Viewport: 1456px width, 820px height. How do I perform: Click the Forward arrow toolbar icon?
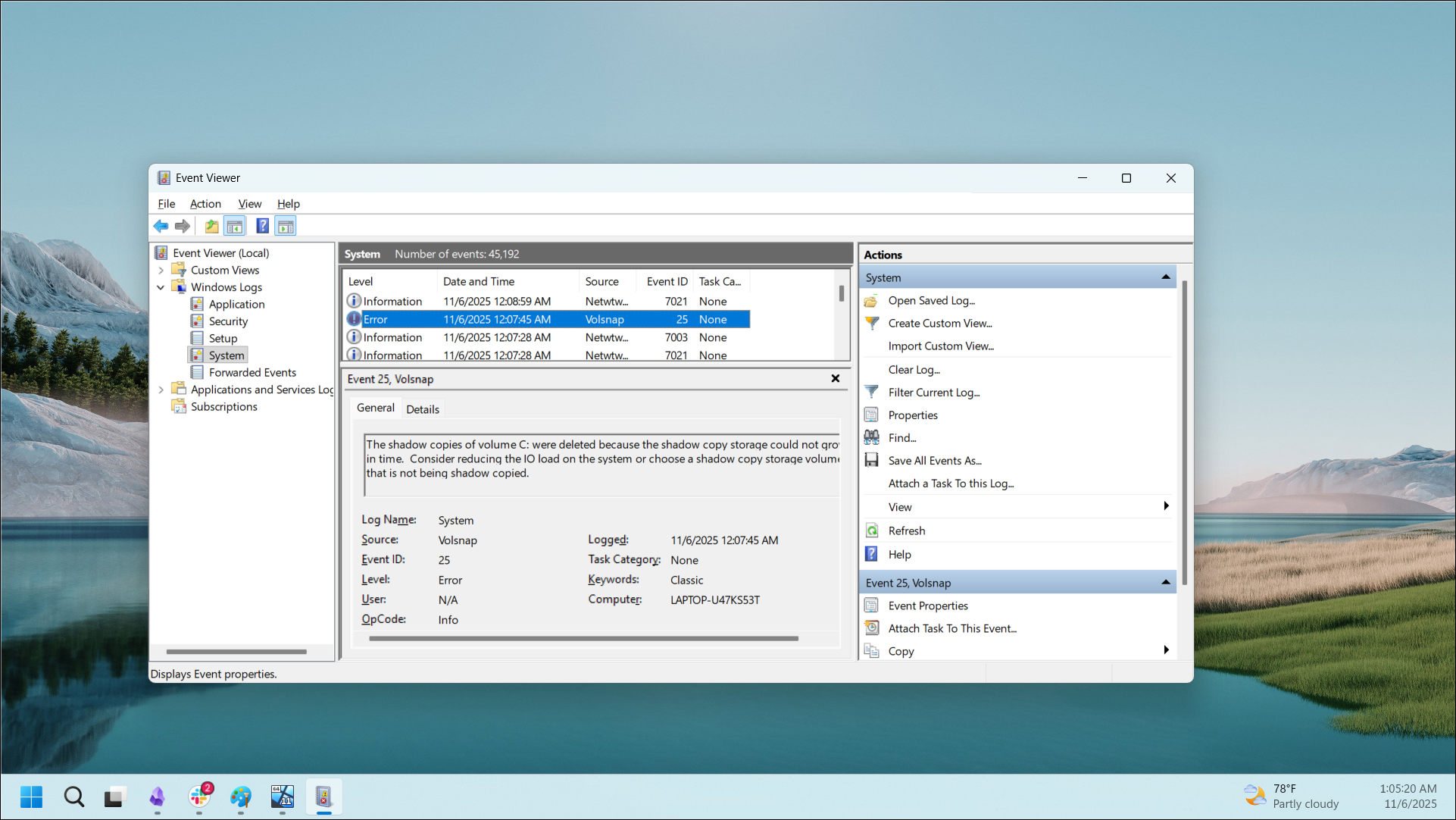183,226
